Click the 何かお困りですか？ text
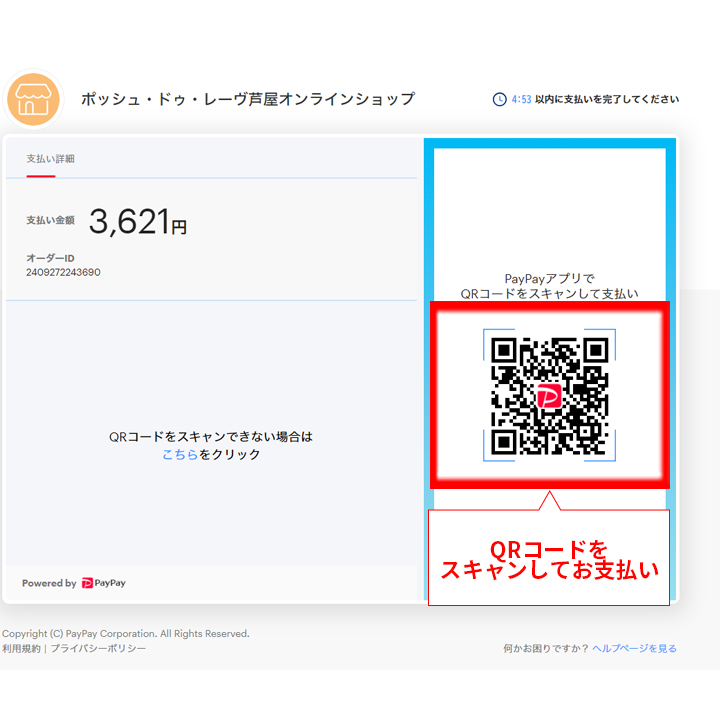 click(x=546, y=649)
